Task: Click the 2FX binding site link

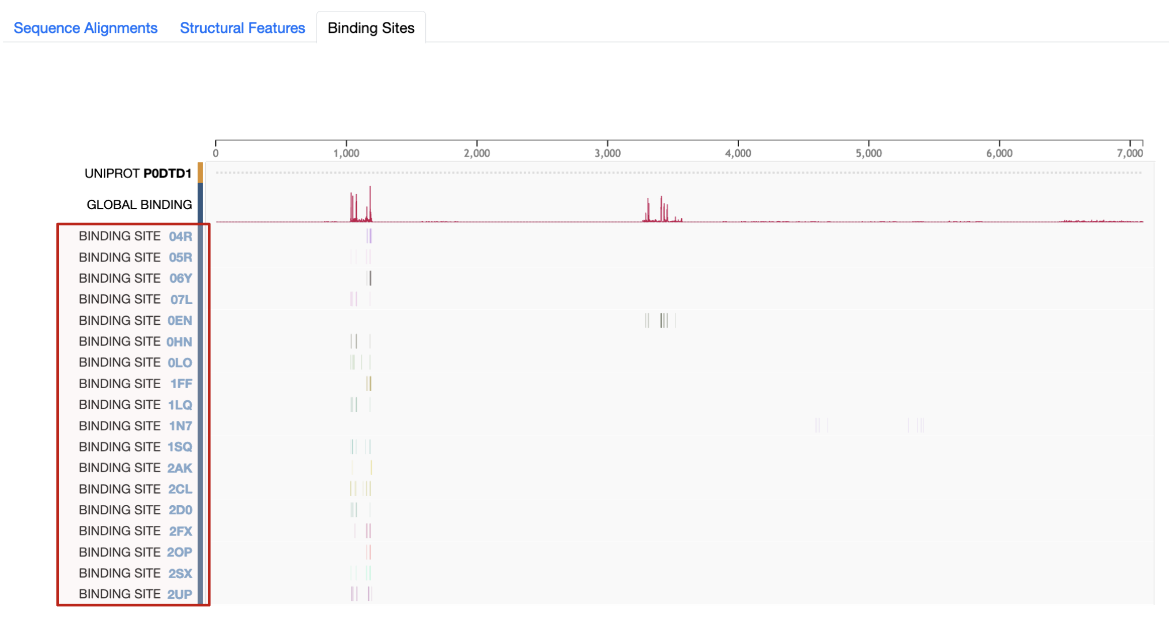Action: click(x=180, y=531)
